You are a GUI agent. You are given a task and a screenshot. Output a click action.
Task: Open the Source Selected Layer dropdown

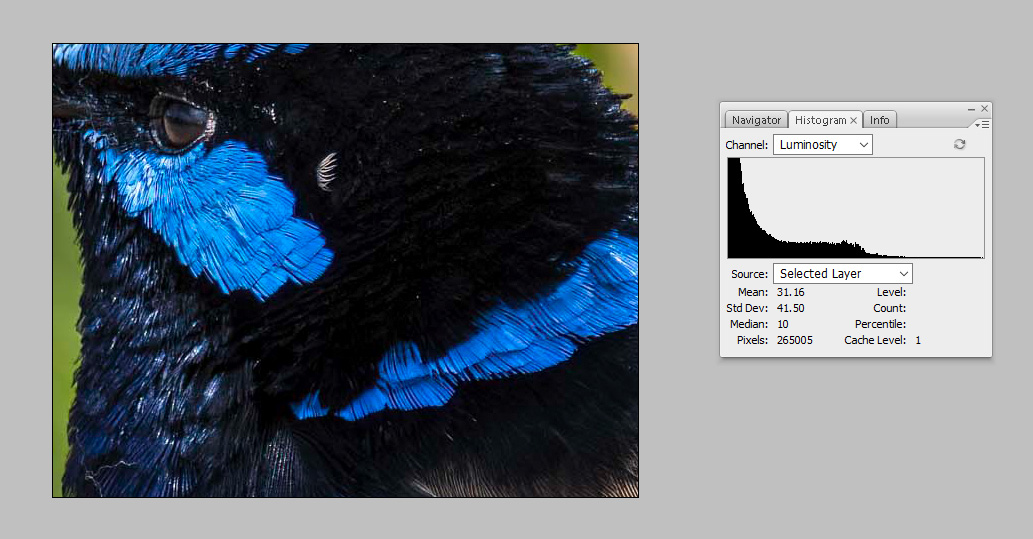(842, 274)
